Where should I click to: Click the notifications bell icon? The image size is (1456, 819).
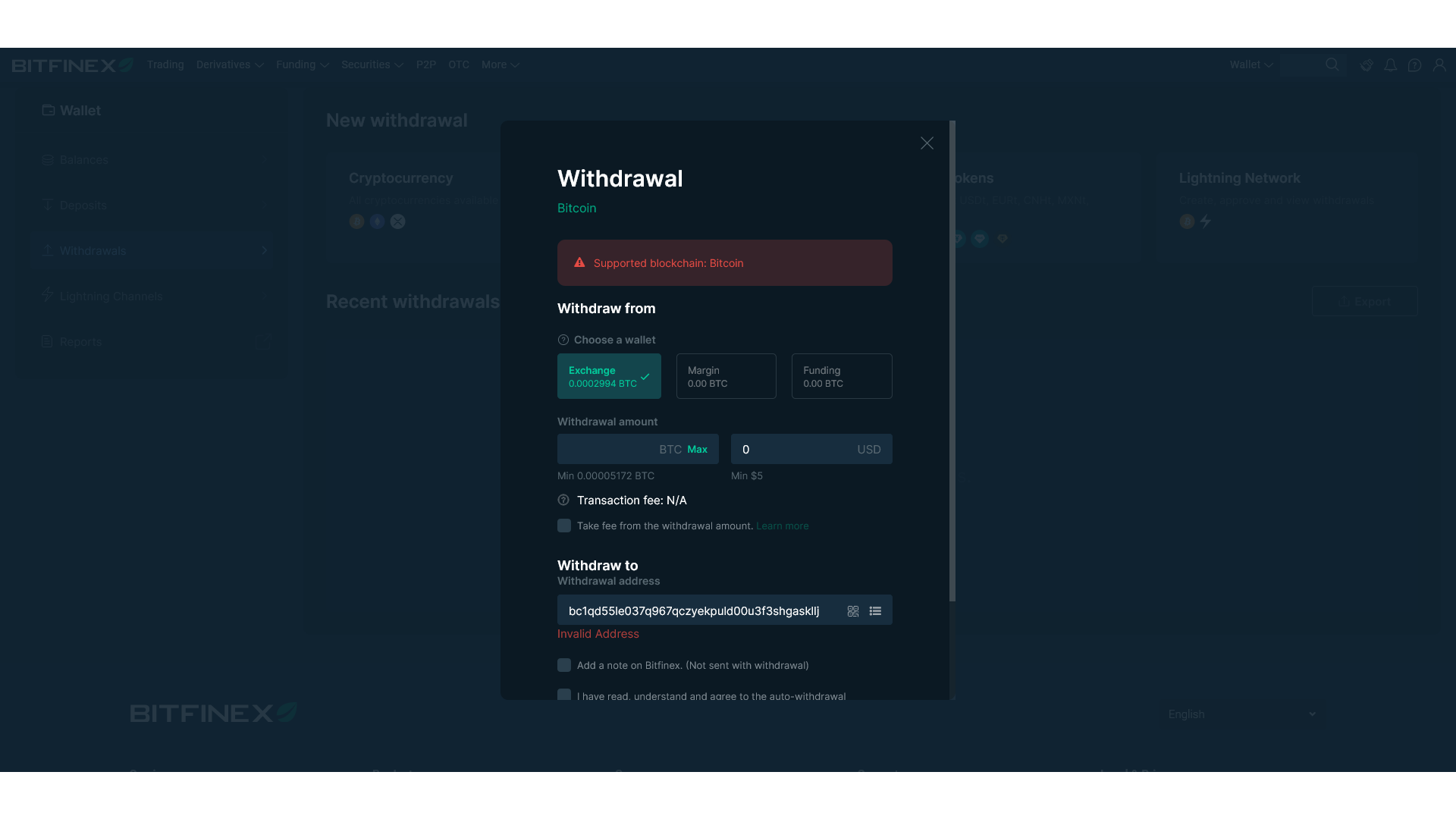[x=1390, y=65]
